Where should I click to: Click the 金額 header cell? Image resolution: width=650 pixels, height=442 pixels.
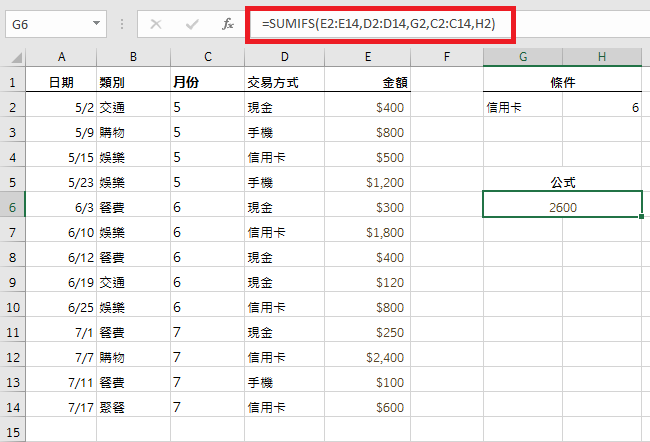(367, 82)
